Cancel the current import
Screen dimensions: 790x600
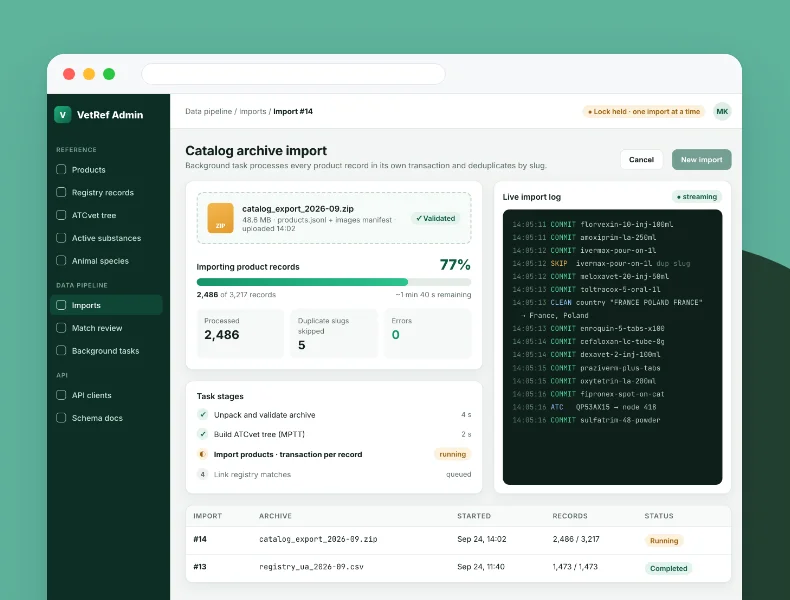coord(641,160)
